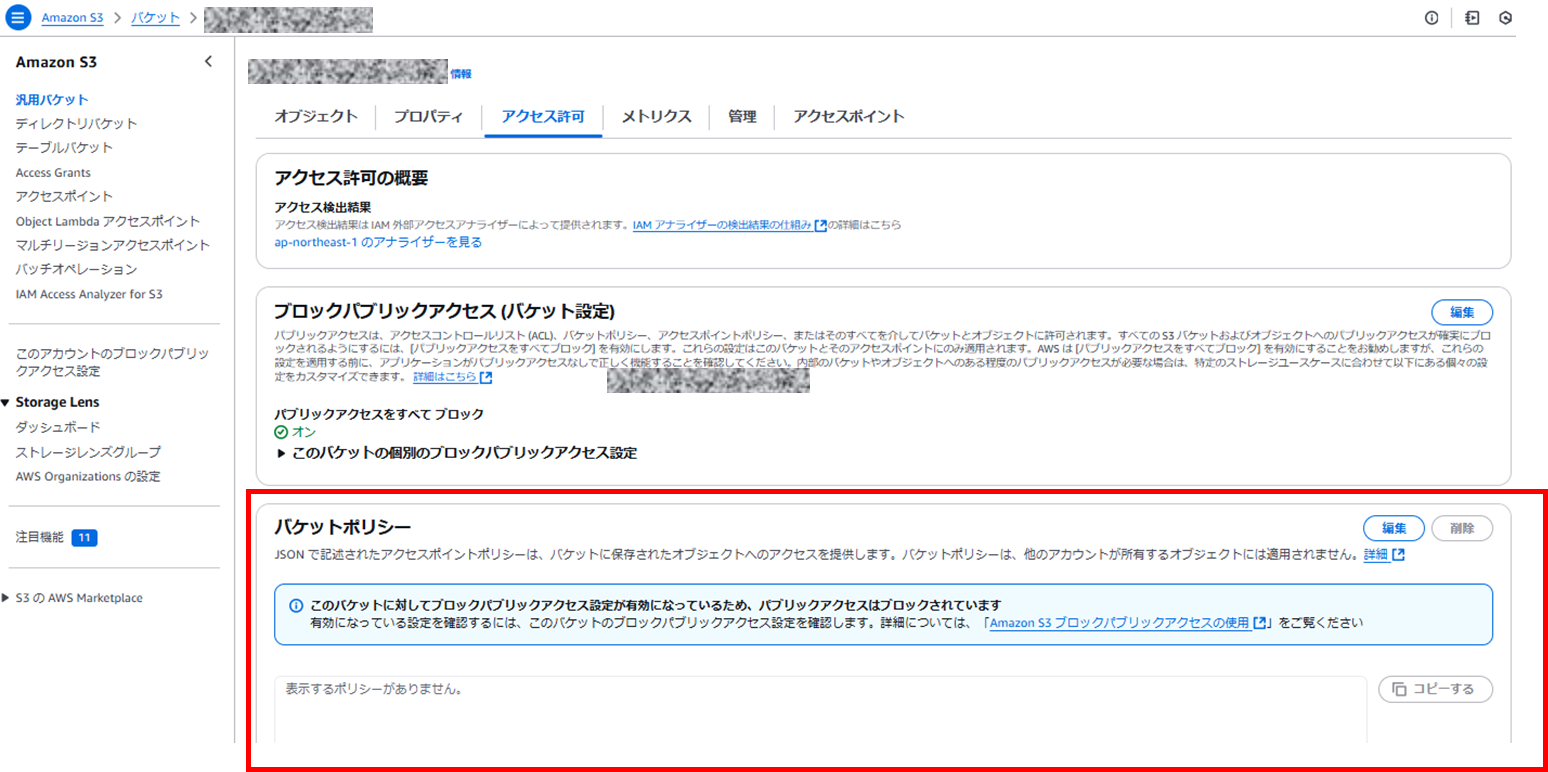The width and height of the screenshot is (1548, 772).
Task: Open ディレクトリバケット in the sidebar
Action: [77, 124]
